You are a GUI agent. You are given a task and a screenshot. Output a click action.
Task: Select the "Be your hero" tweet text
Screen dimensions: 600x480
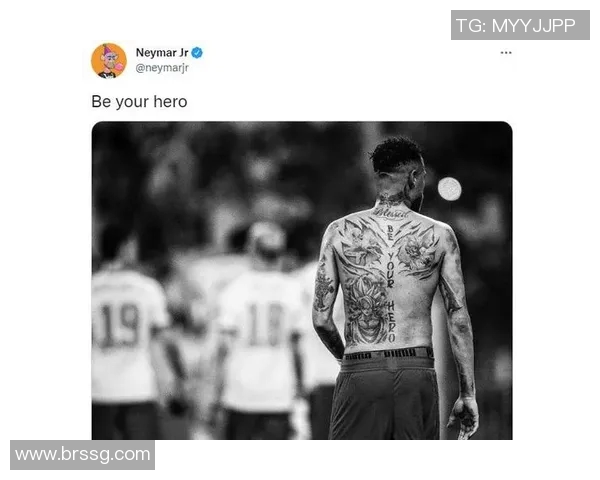[139, 102]
